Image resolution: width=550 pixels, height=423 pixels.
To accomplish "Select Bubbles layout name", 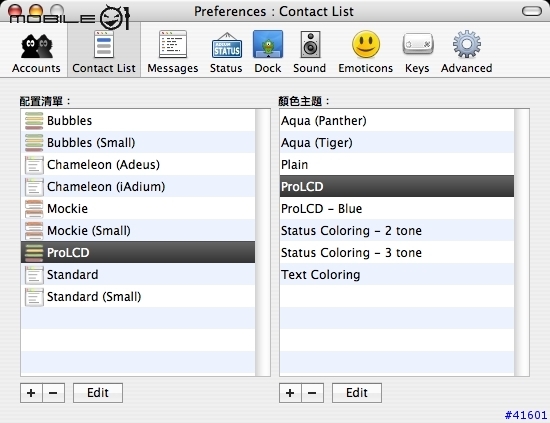I will 69,121.
